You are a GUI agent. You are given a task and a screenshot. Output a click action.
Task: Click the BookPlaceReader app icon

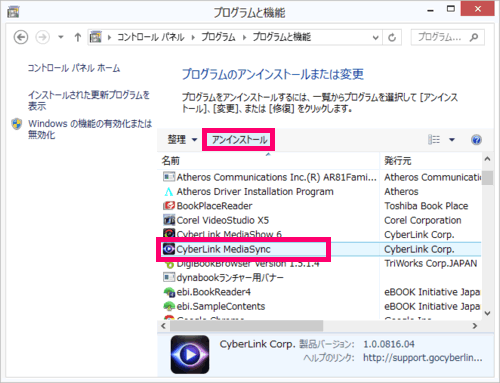click(x=169, y=206)
